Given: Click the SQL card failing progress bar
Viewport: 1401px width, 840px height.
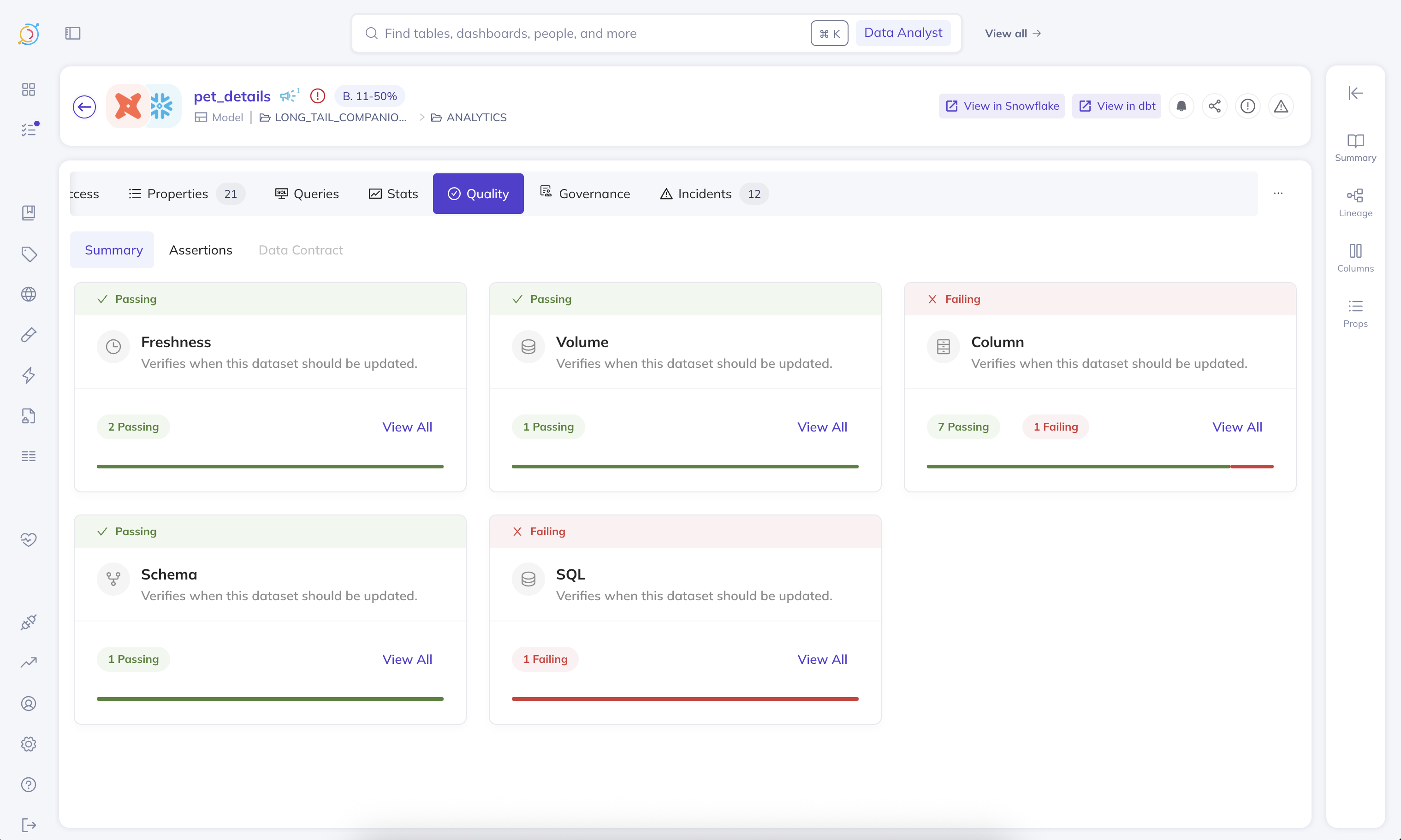Looking at the screenshot, I should coord(684,699).
